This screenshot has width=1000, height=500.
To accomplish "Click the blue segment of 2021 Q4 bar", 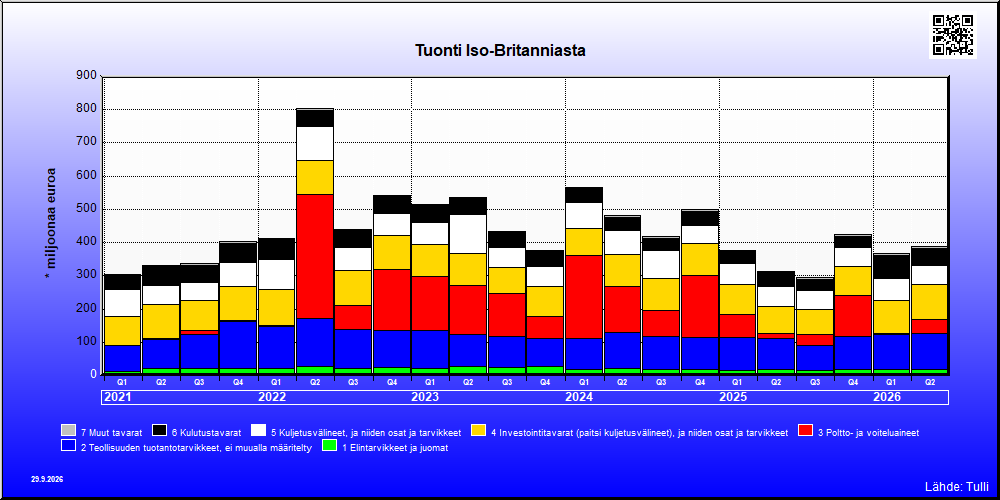I will 238,345.
